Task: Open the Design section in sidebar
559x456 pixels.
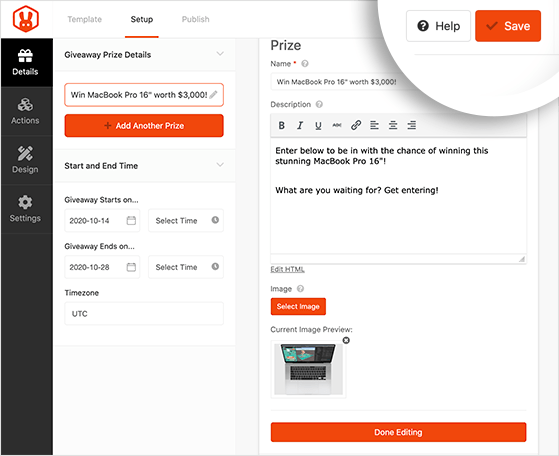Action: click(x=26, y=160)
